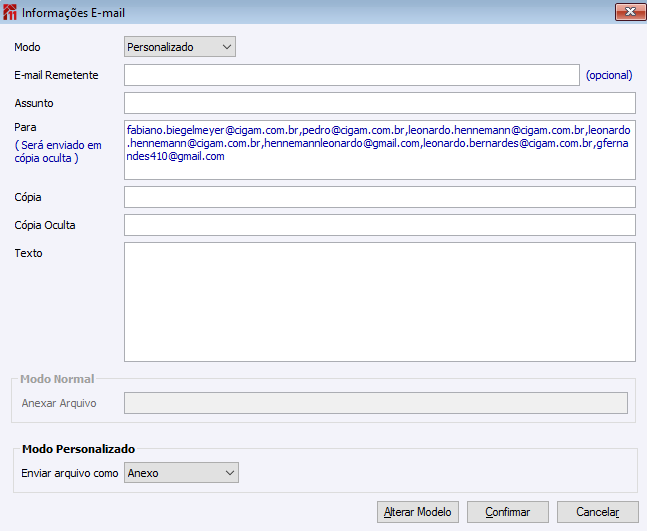The image size is (647, 531).
Task: Click the Alterar Modelo button
Action: (x=418, y=512)
